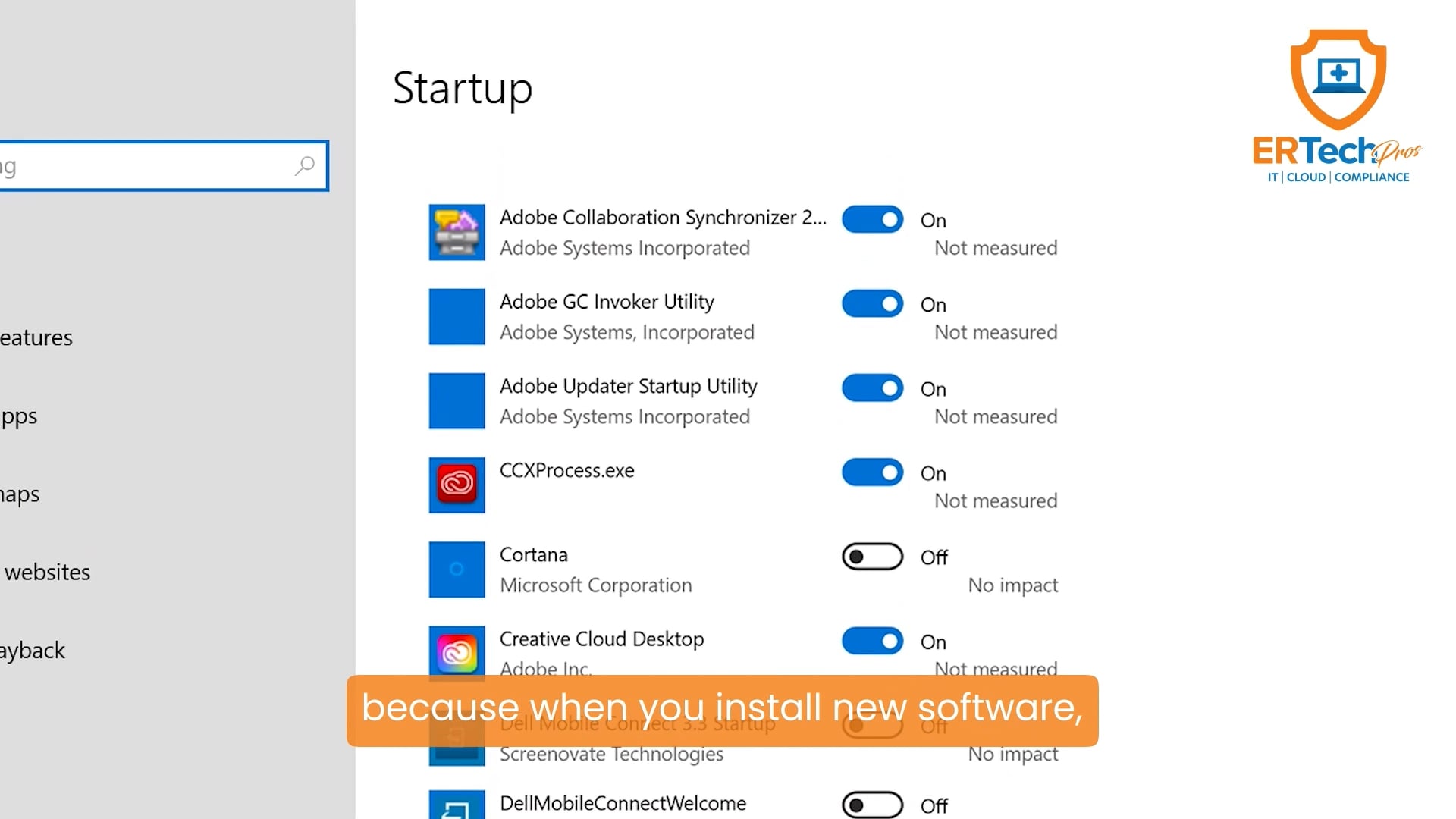Image resolution: width=1456 pixels, height=819 pixels.
Task: Disable Creative Cloud Desktop startup toggle
Action: (x=872, y=641)
